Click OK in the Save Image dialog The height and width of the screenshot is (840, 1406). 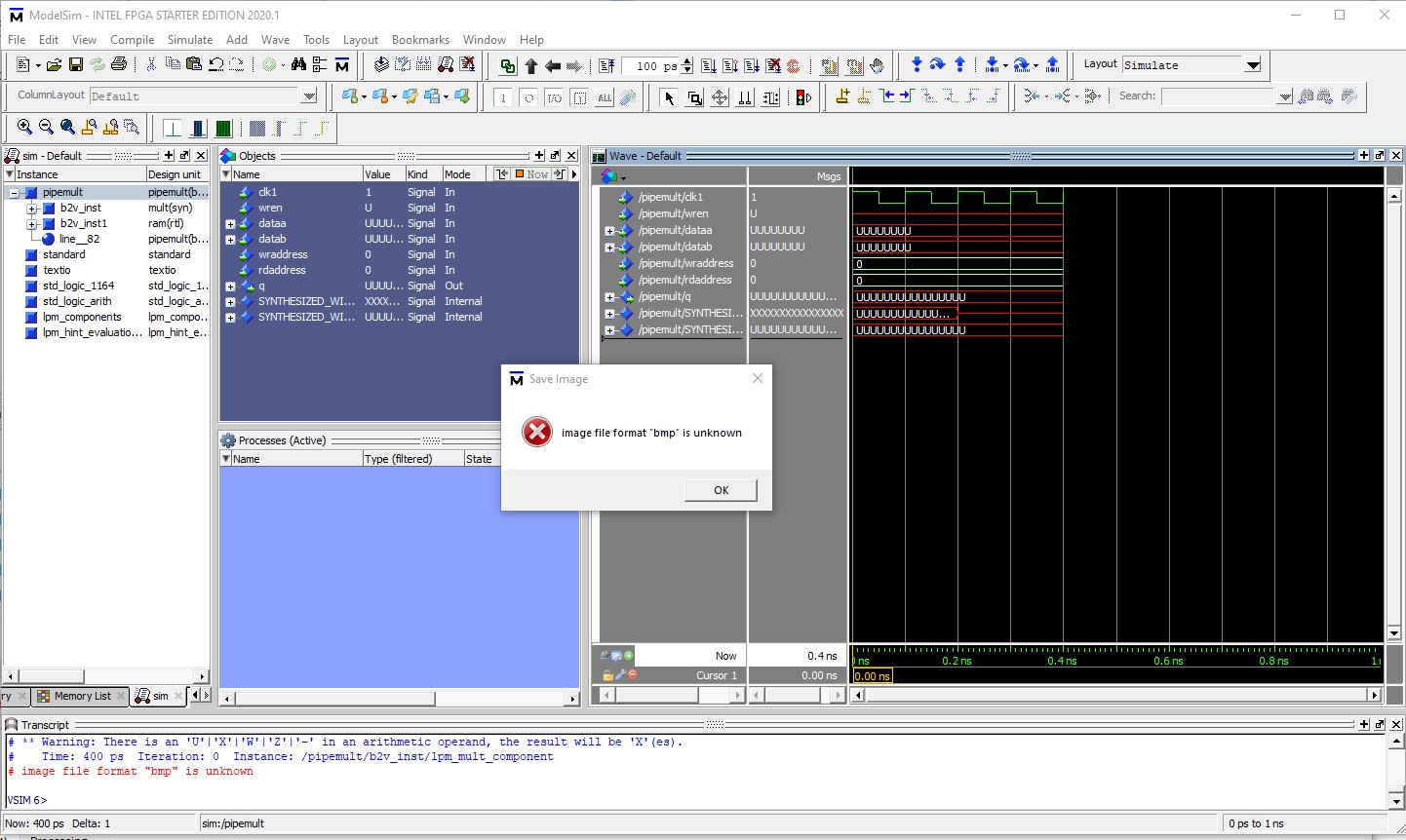tap(721, 490)
